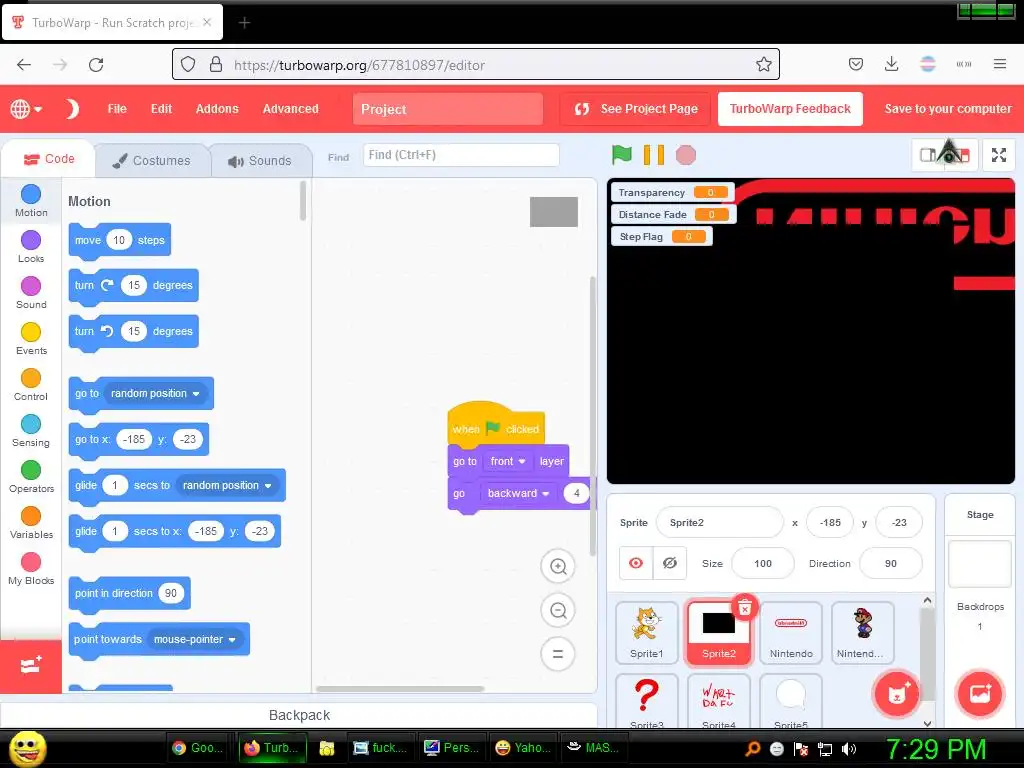Select the Motion block category
This screenshot has height=768, width=1024.
31,200
